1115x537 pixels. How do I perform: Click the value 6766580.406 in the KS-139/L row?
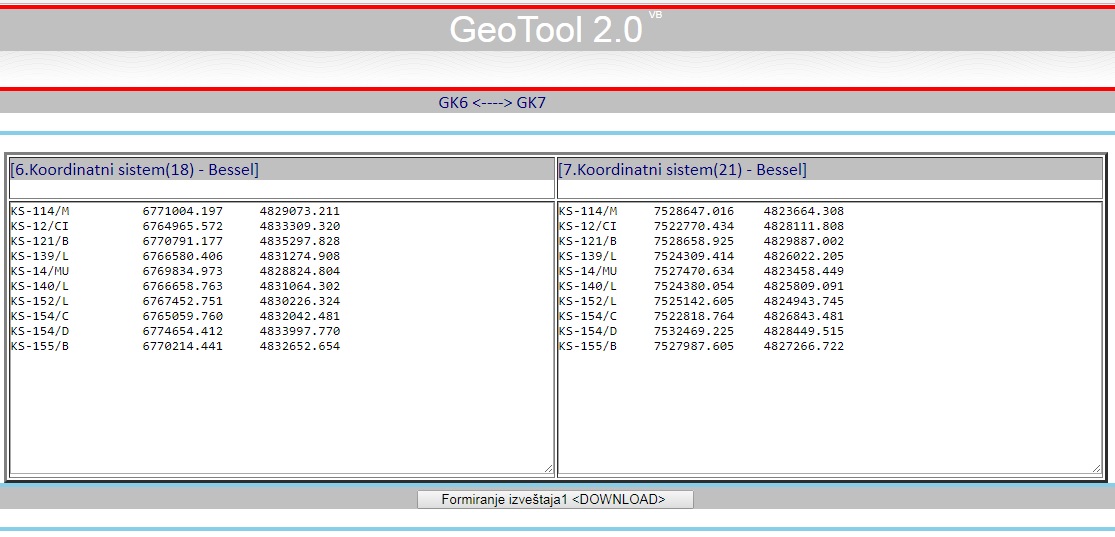click(x=182, y=256)
